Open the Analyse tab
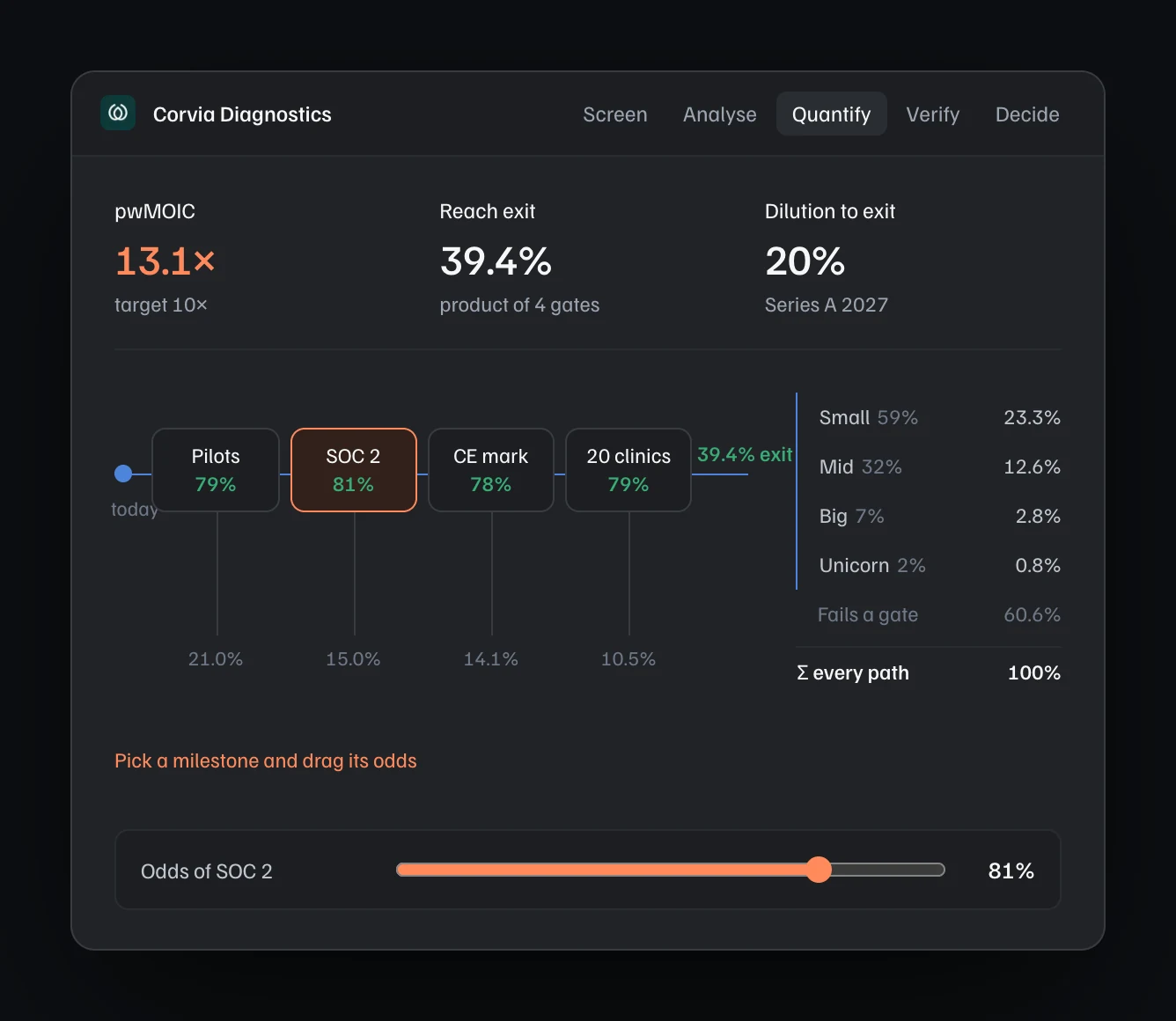This screenshot has width=1176, height=1021. click(720, 114)
